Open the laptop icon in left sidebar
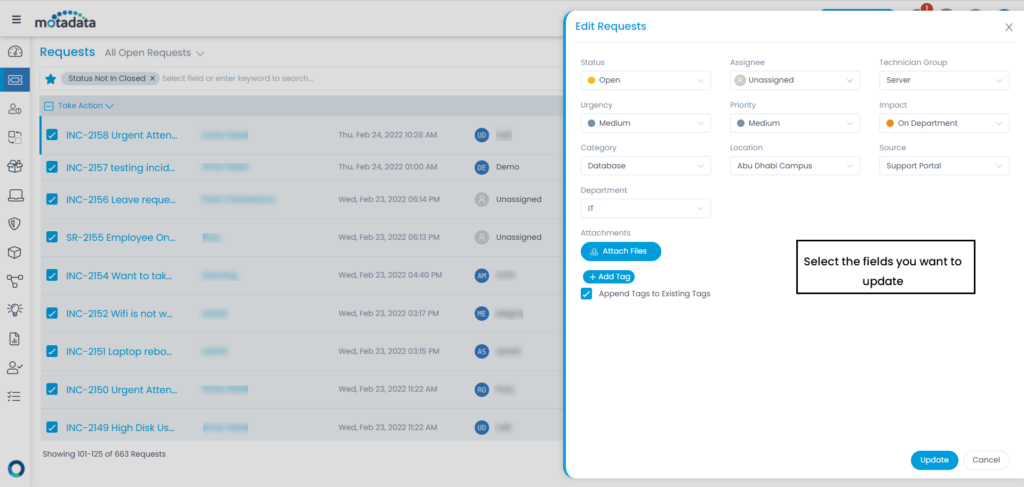The height and width of the screenshot is (487, 1024). (15, 195)
